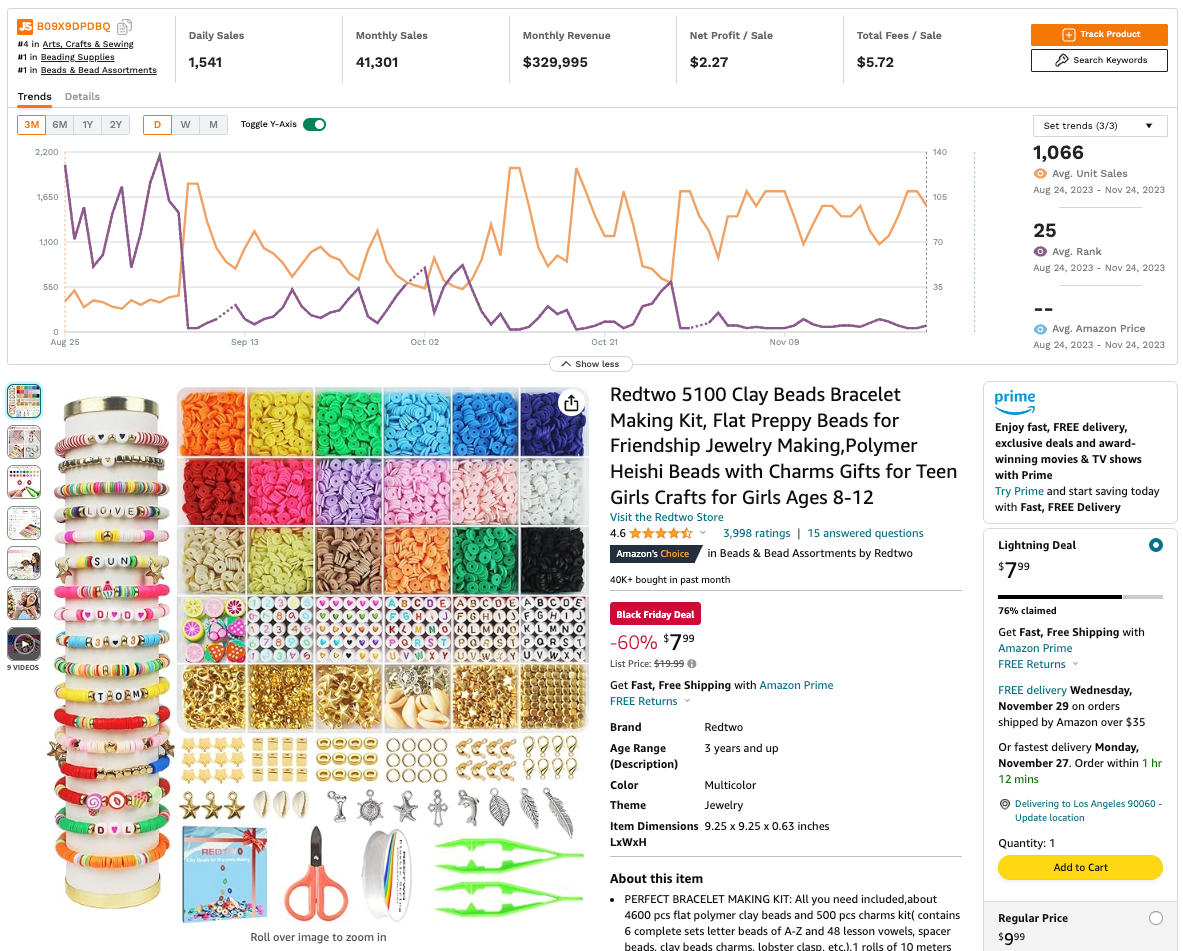
Task: Open the Visit the Redtwo Store link
Action: 666,517
